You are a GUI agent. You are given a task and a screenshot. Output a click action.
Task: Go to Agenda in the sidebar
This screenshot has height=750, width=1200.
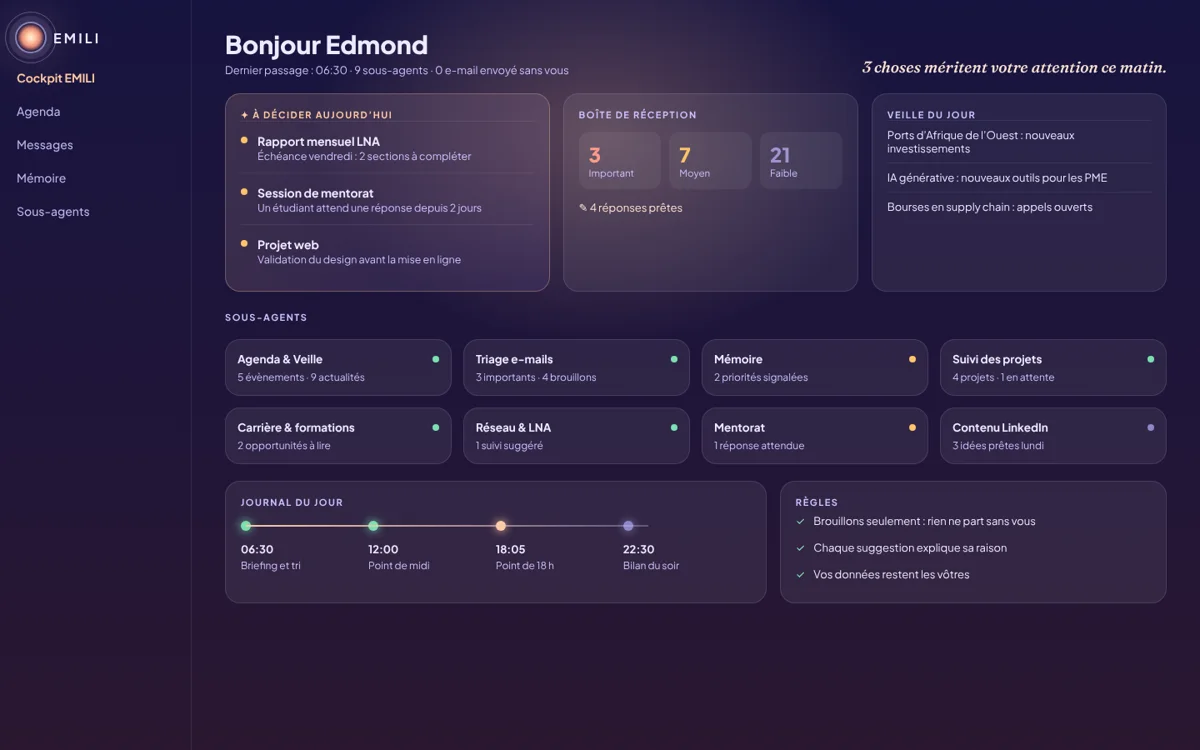pos(38,112)
